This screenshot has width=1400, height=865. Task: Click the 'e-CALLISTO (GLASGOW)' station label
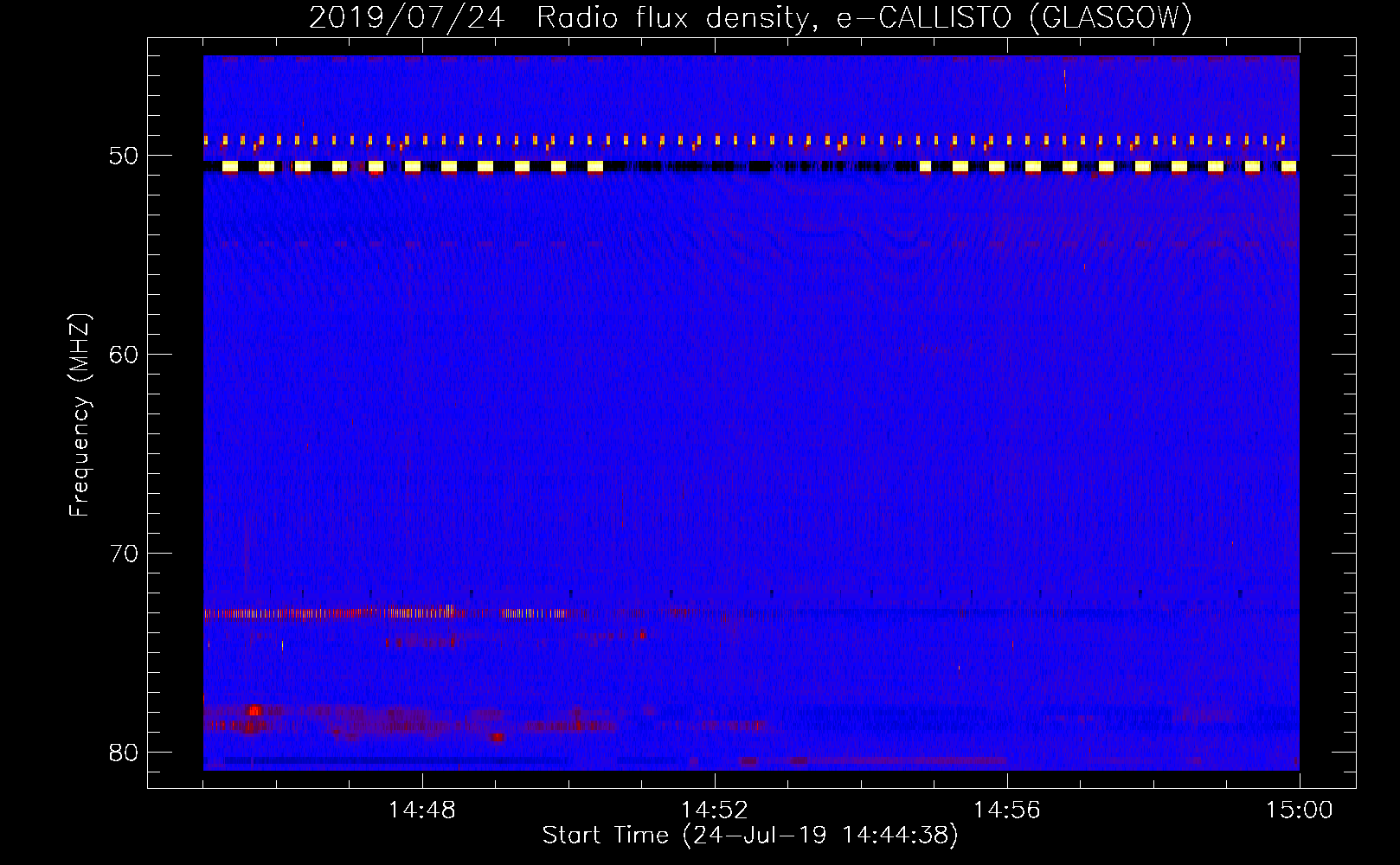coord(1014,18)
